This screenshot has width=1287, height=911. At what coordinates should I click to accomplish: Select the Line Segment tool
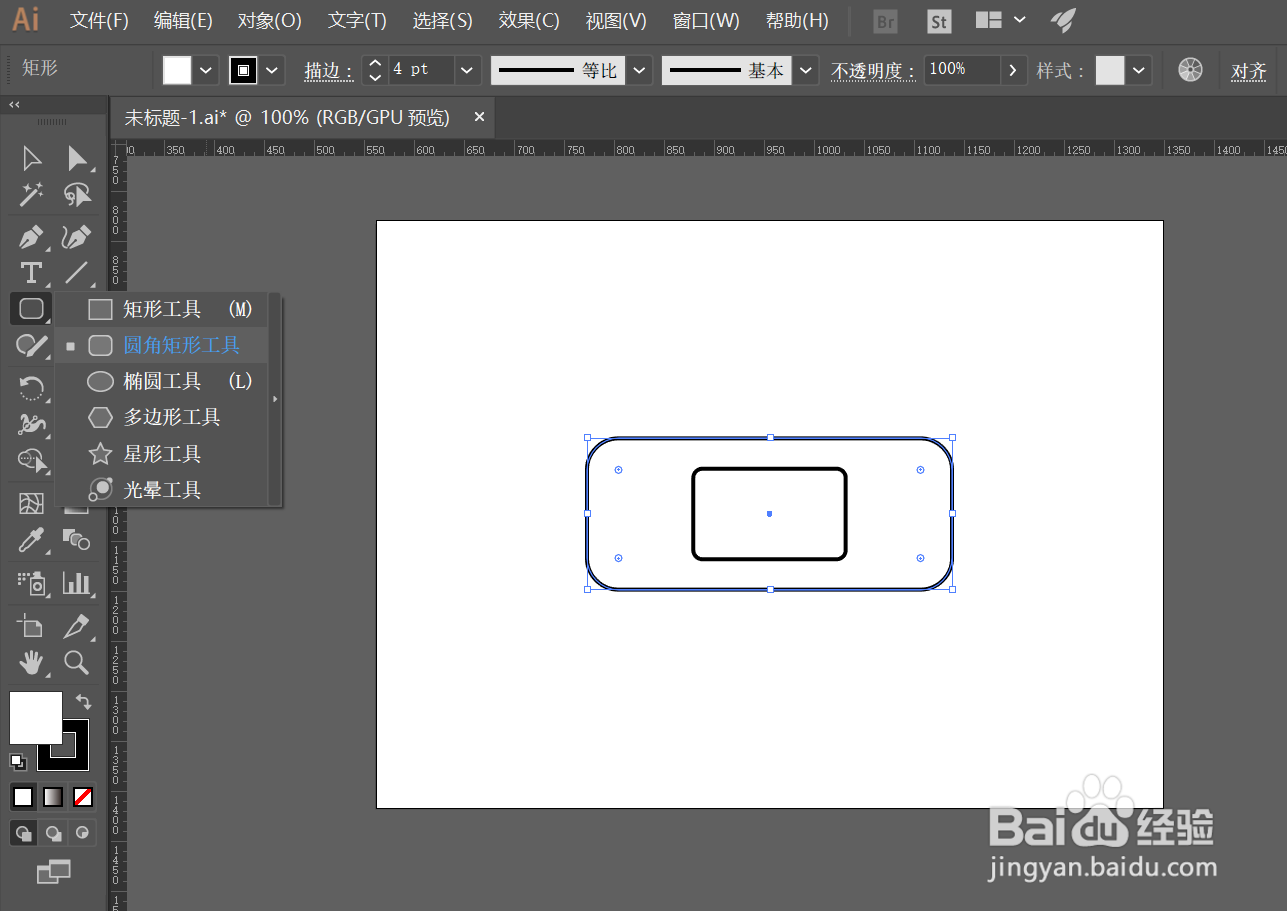[77, 273]
